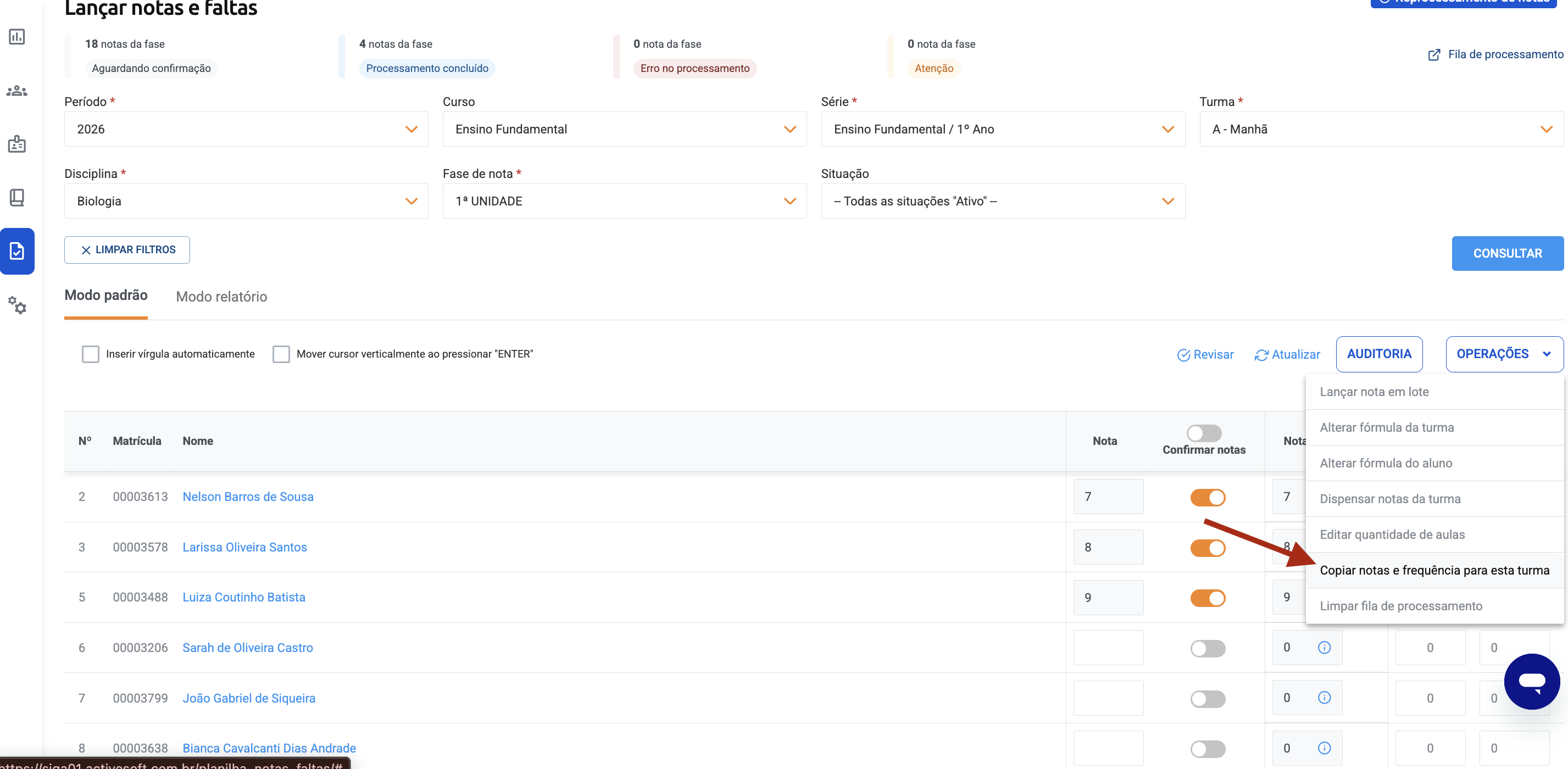1568x769 pixels.
Task: Click the external link icon beside Fila de processamento
Action: point(1434,55)
